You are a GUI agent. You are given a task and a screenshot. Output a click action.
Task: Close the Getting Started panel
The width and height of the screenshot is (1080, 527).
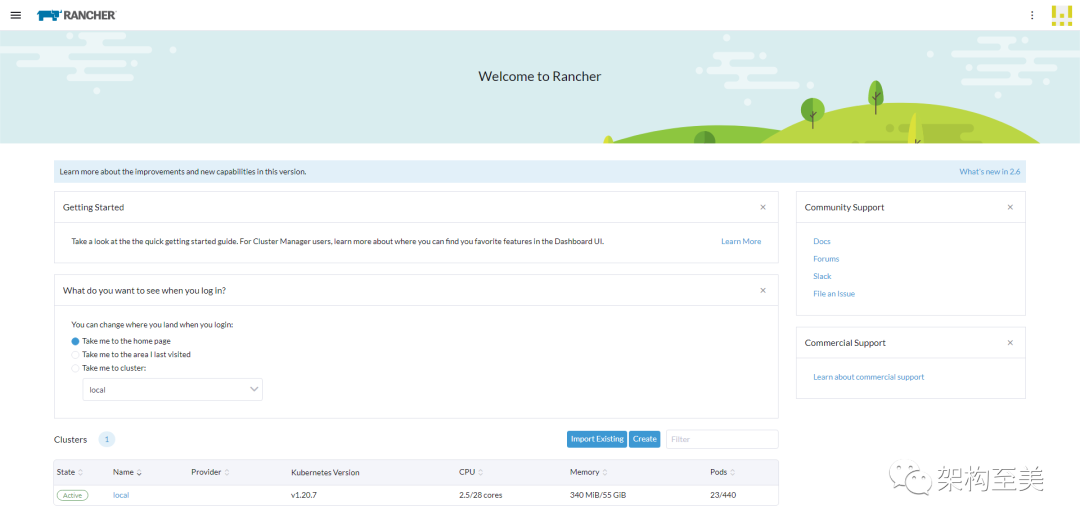point(762,207)
